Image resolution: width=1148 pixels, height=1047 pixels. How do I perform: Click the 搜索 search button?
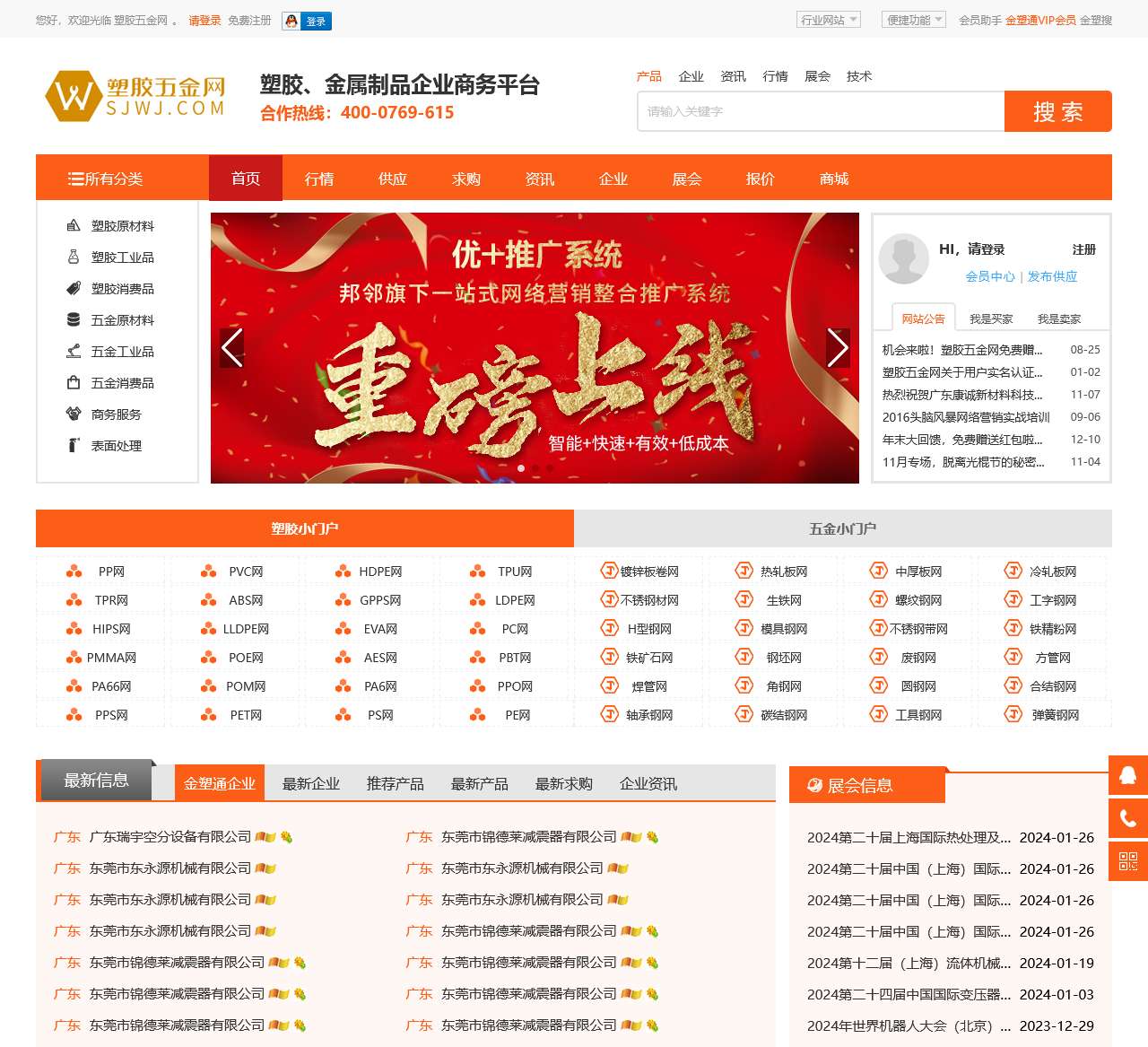(1057, 111)
